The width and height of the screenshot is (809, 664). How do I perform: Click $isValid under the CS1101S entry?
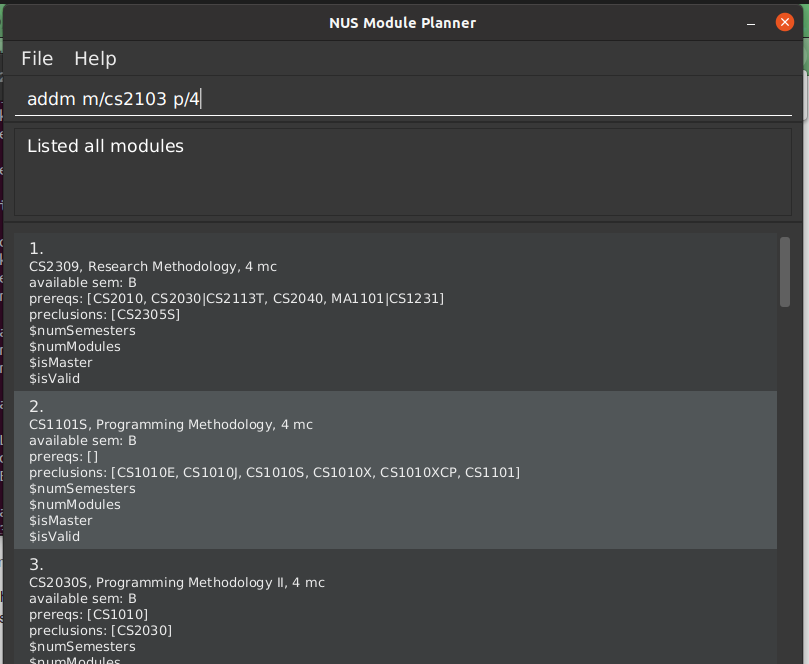(x=54, y=537)
